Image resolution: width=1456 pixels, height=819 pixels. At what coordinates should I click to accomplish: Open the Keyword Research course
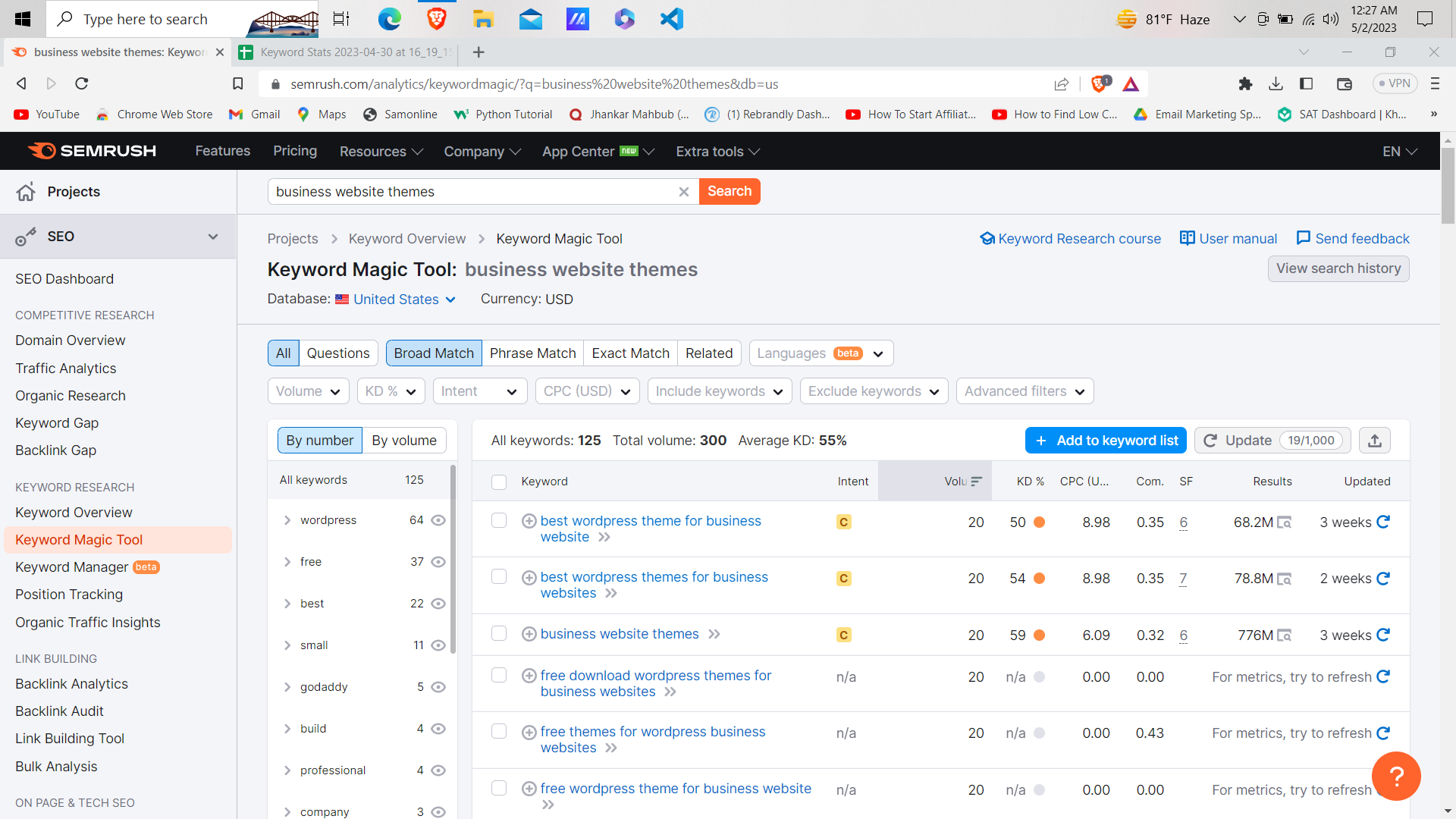click(1078, 238)
